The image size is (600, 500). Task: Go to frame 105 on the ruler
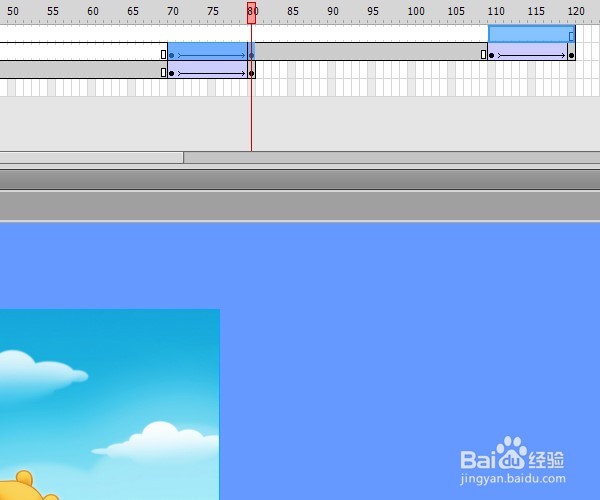tap(456, 11)
